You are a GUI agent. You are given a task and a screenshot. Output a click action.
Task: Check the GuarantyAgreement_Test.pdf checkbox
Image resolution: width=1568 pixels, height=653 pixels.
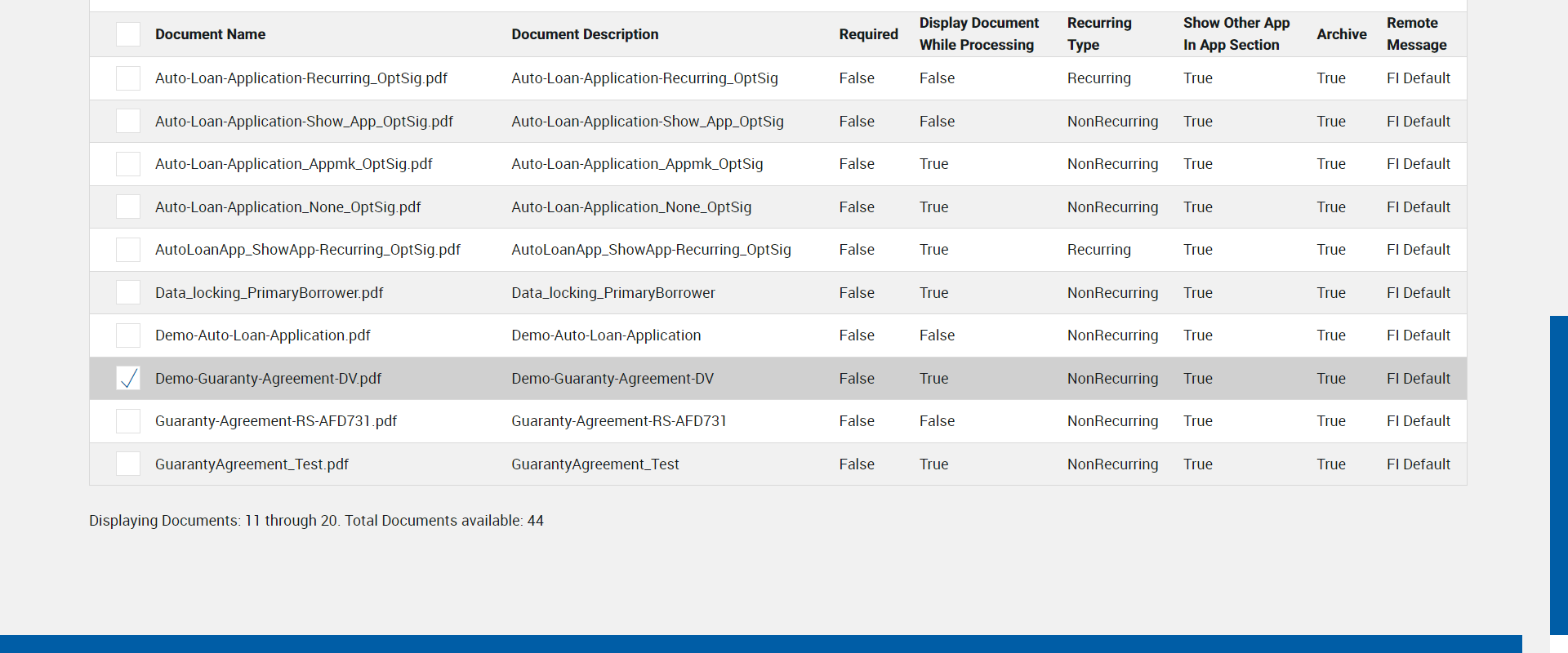[128, 464]
